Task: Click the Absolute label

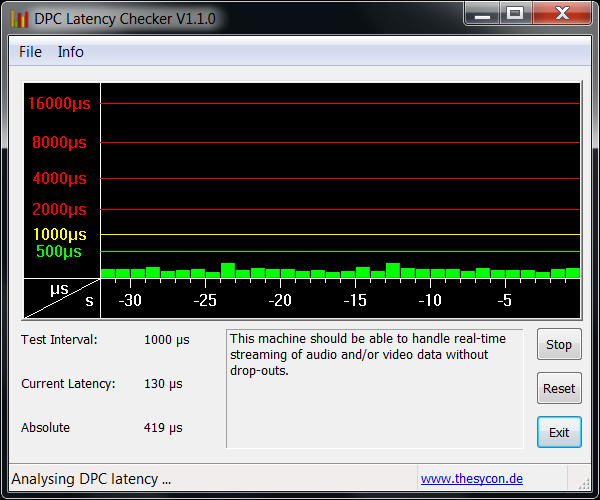Action: pyautogui.click(x=45, y=427)
